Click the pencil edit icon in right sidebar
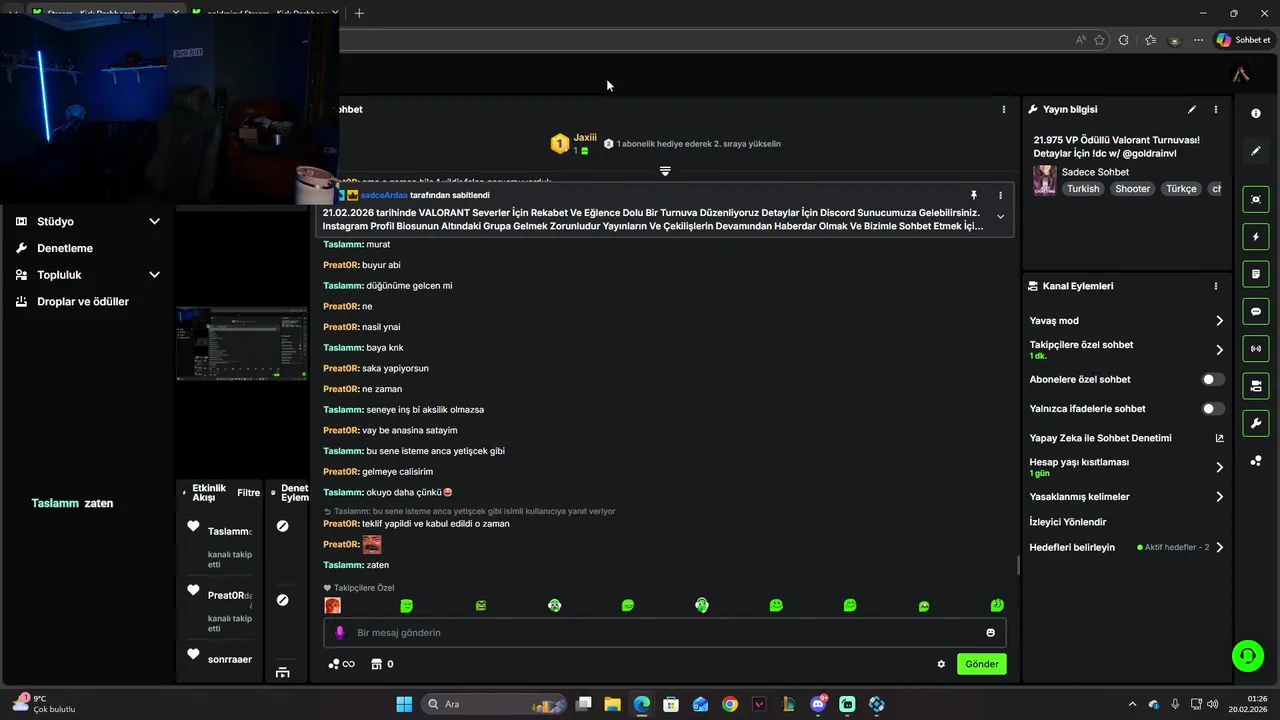This screenshot has height=720, width=1280. click(x=1256, y=151)
